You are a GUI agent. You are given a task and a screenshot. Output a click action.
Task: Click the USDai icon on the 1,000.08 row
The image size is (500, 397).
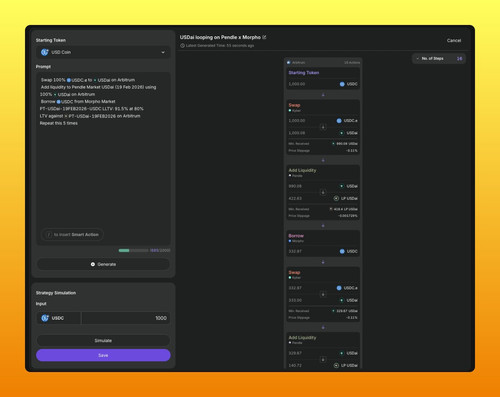[342, 133]
